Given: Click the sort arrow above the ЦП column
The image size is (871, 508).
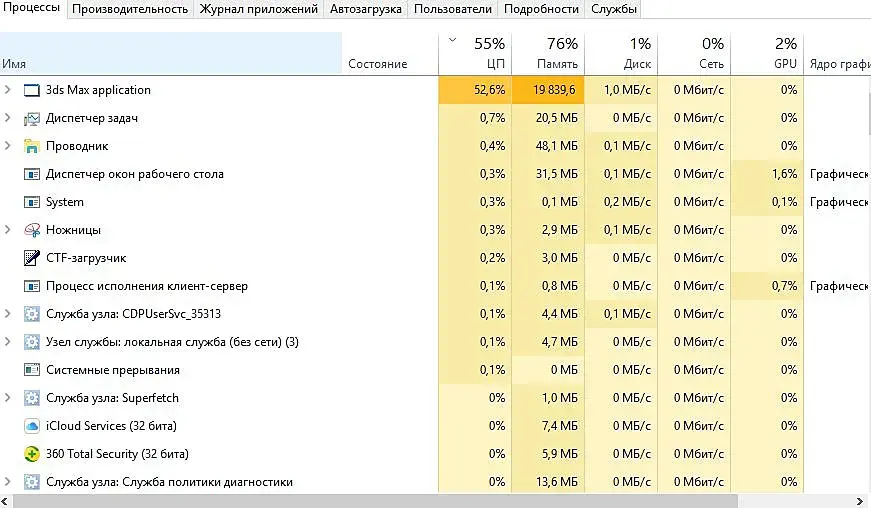Looking at the screenshot, I should (x=452, y=40).
